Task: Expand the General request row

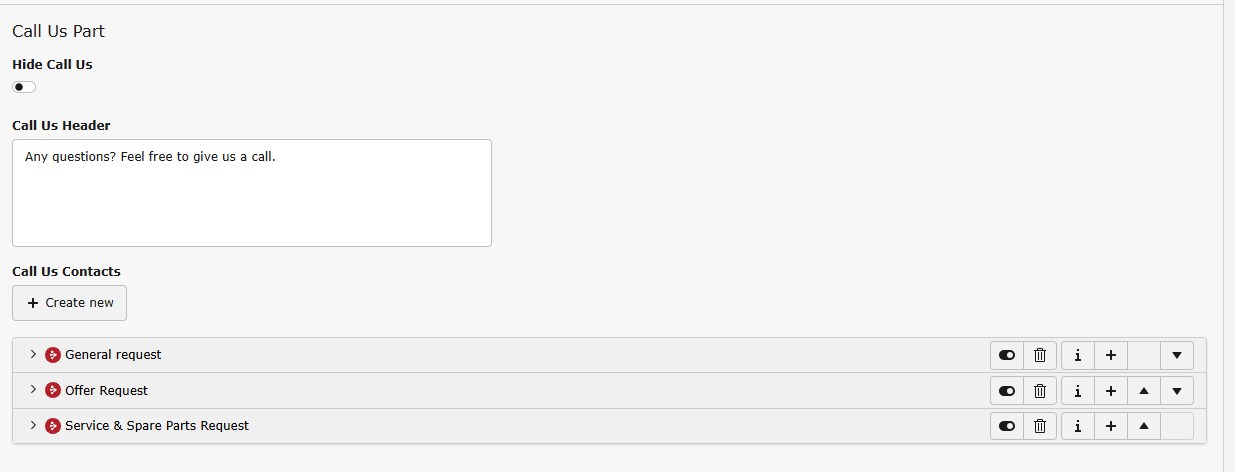Action: [x=33, y=354]
